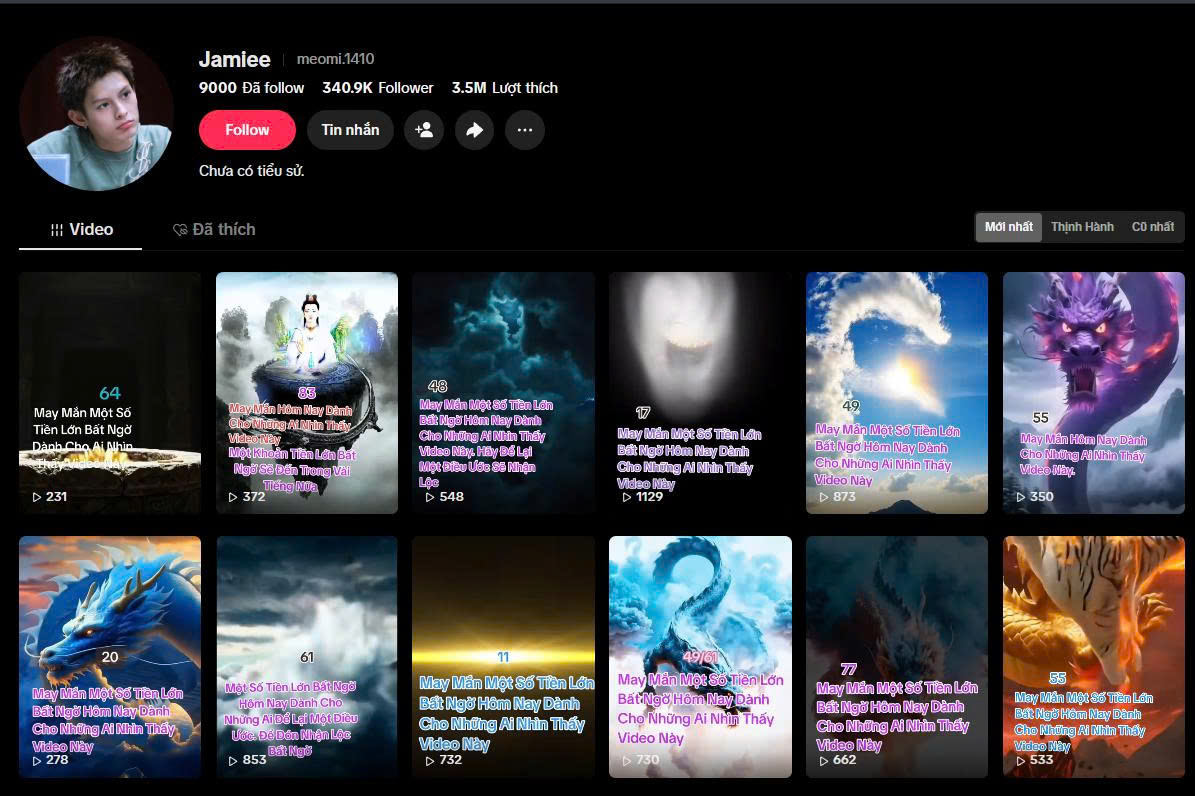Viewport: 1195px width, 796px height.
Task: Follow the Jamiee account
Action: (x=247, y=130)
